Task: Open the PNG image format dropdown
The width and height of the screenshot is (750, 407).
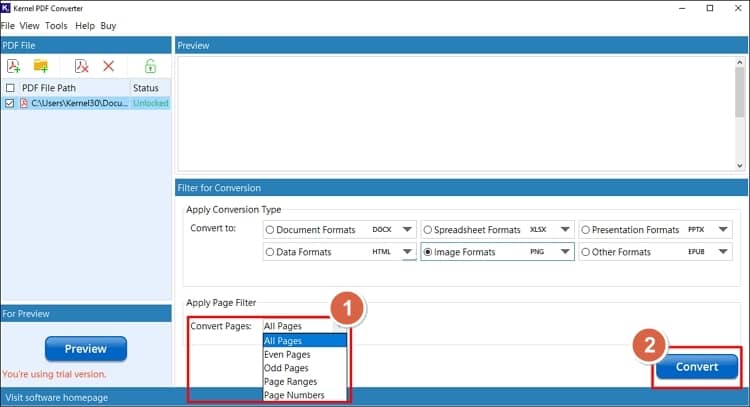Action: coord(565,252)
